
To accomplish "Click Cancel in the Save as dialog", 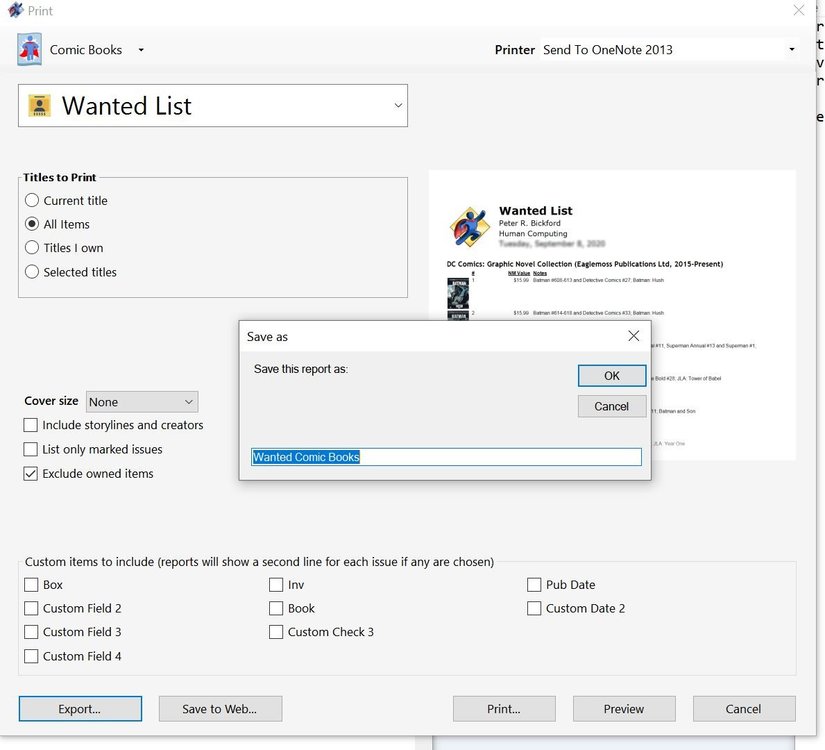I will click(x=611, y=406).
